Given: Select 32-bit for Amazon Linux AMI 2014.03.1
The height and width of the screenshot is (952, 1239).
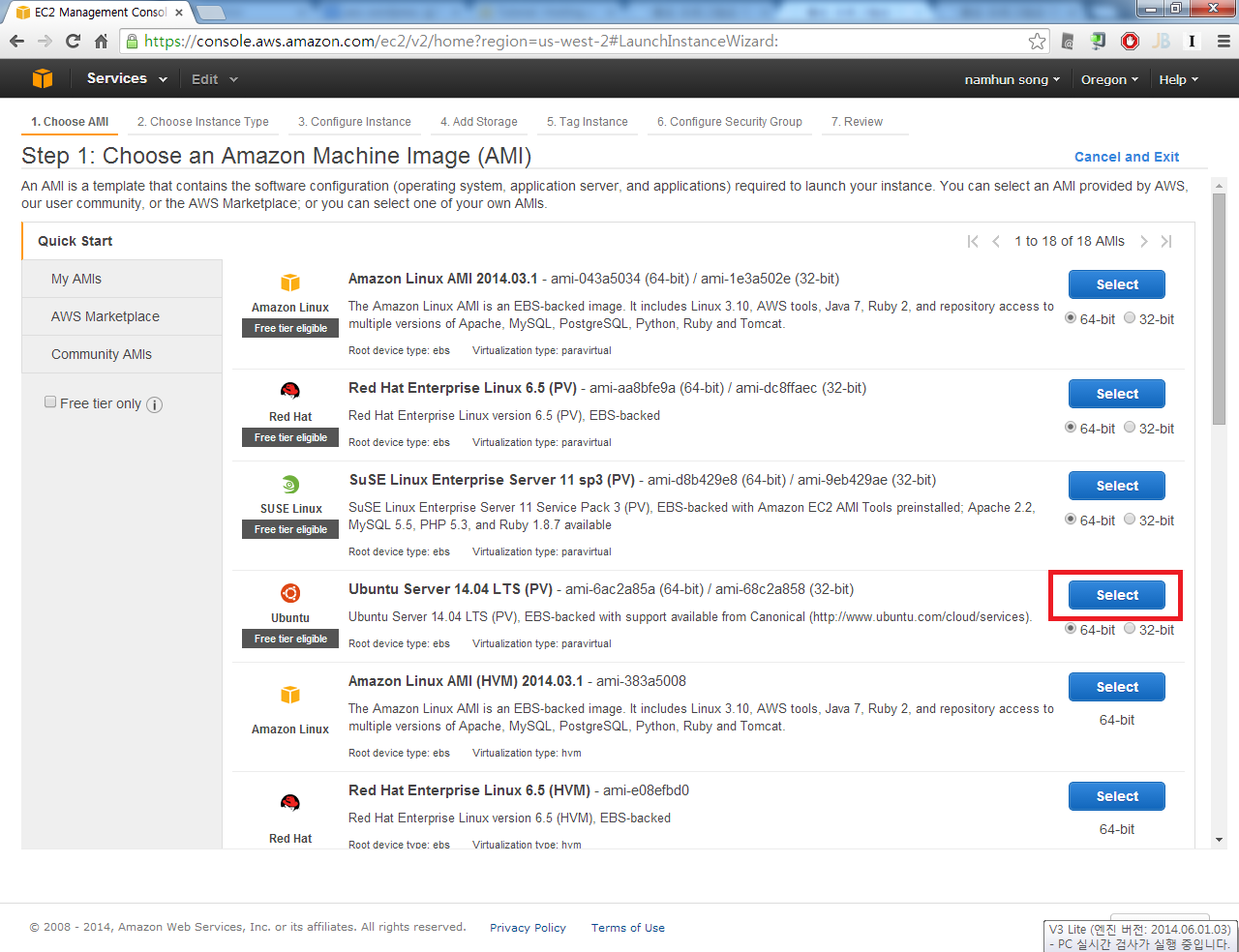Looking at the screenshot, I should click(x=1130, y=317).
